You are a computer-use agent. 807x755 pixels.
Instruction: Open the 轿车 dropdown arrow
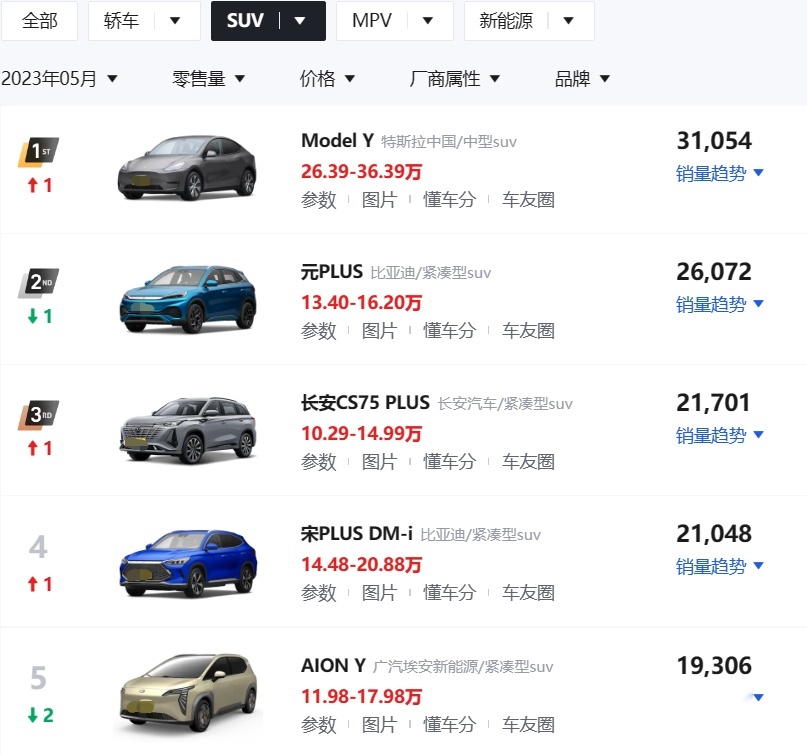tap(175, 21)
